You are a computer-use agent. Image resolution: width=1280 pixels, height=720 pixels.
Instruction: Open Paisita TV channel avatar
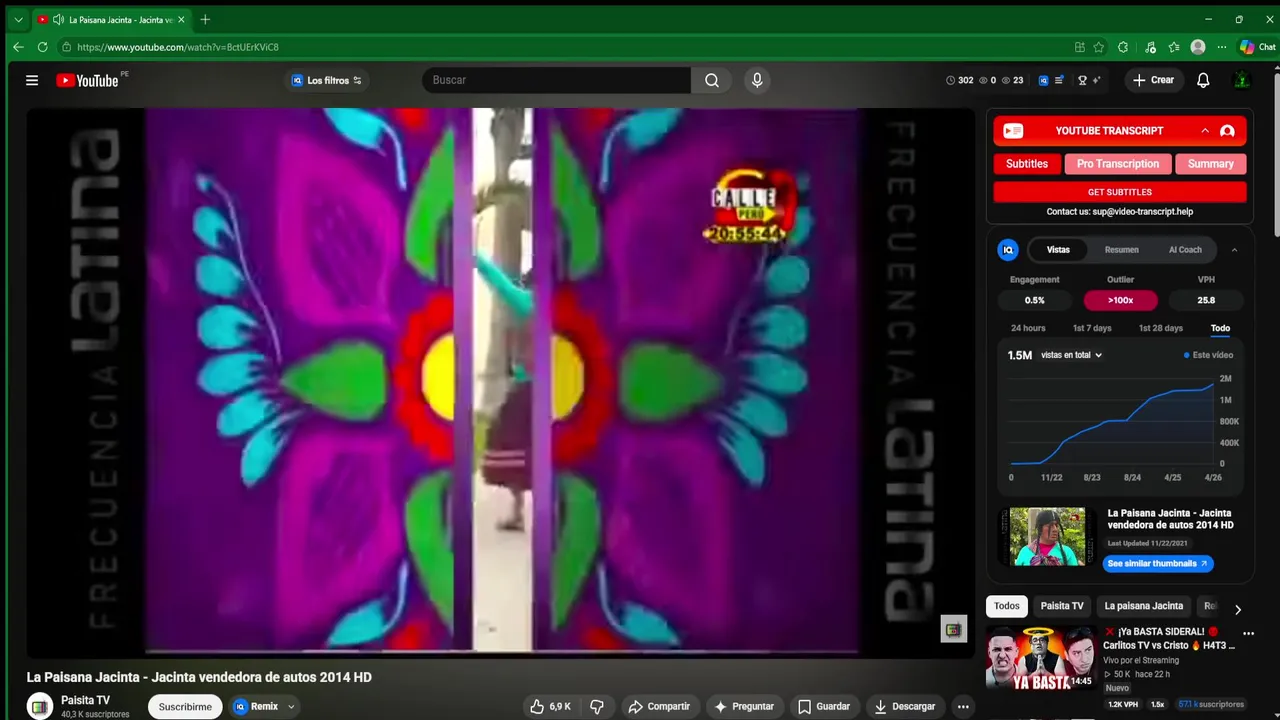(40, 706)
